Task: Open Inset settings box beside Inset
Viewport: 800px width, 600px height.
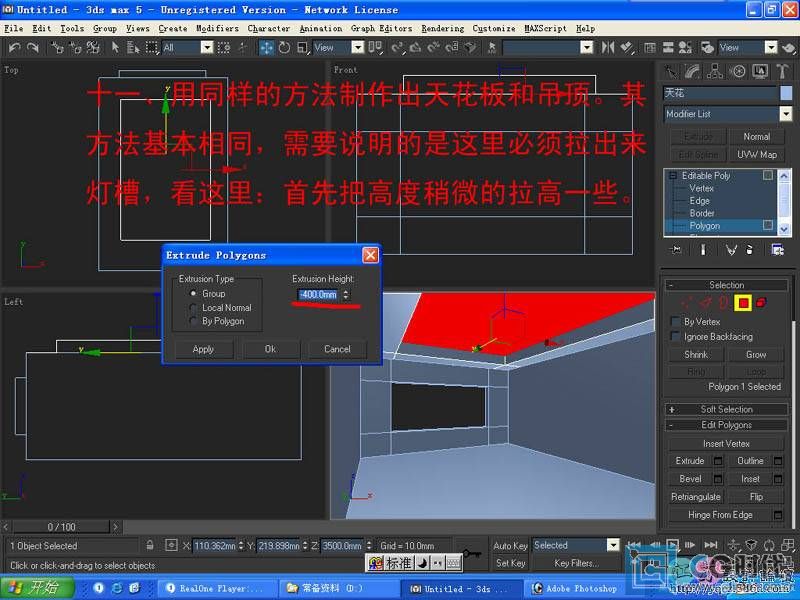Action: pyautogui.click(x=778, y=479)
